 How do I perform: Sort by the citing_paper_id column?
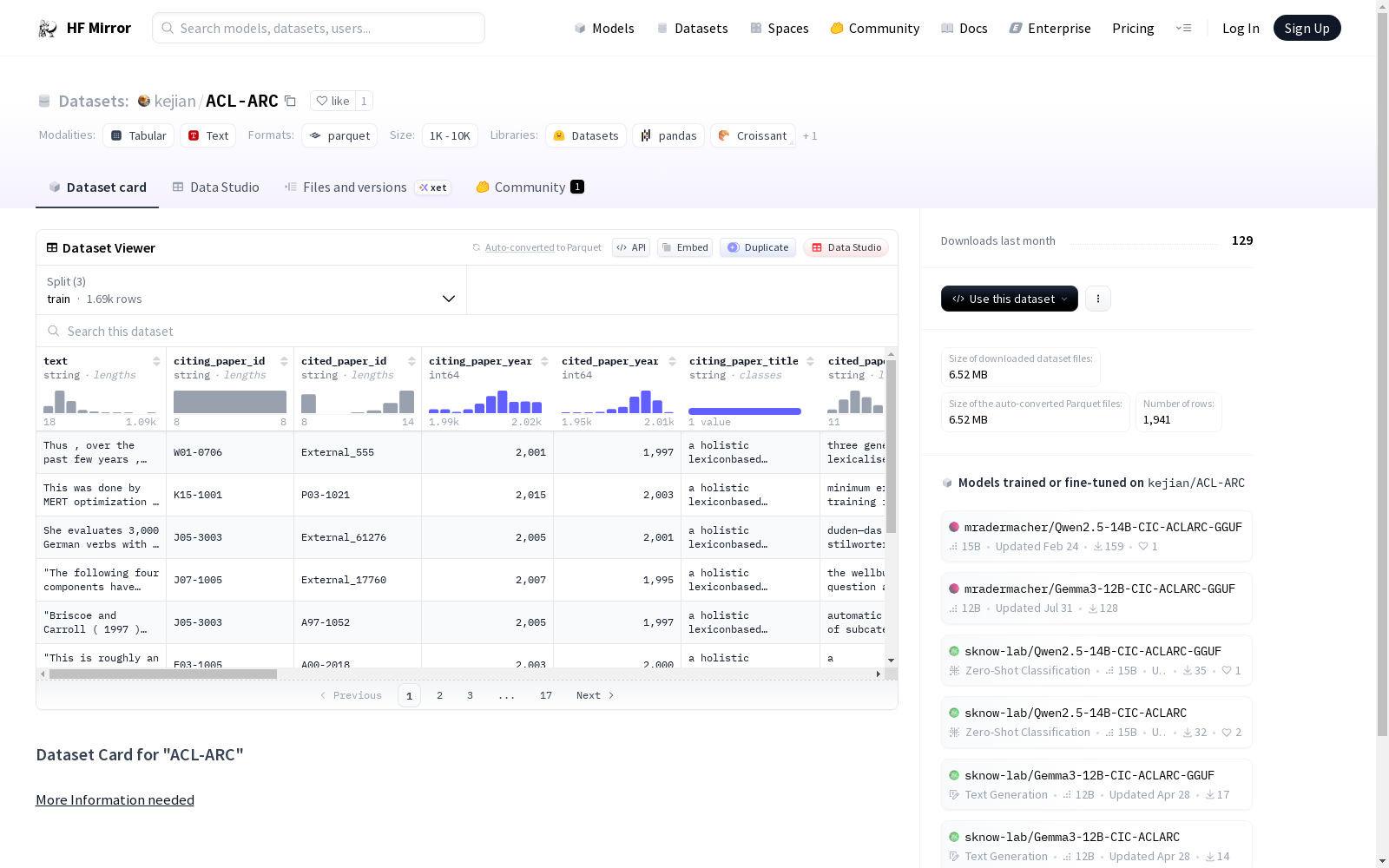(284, 361)
